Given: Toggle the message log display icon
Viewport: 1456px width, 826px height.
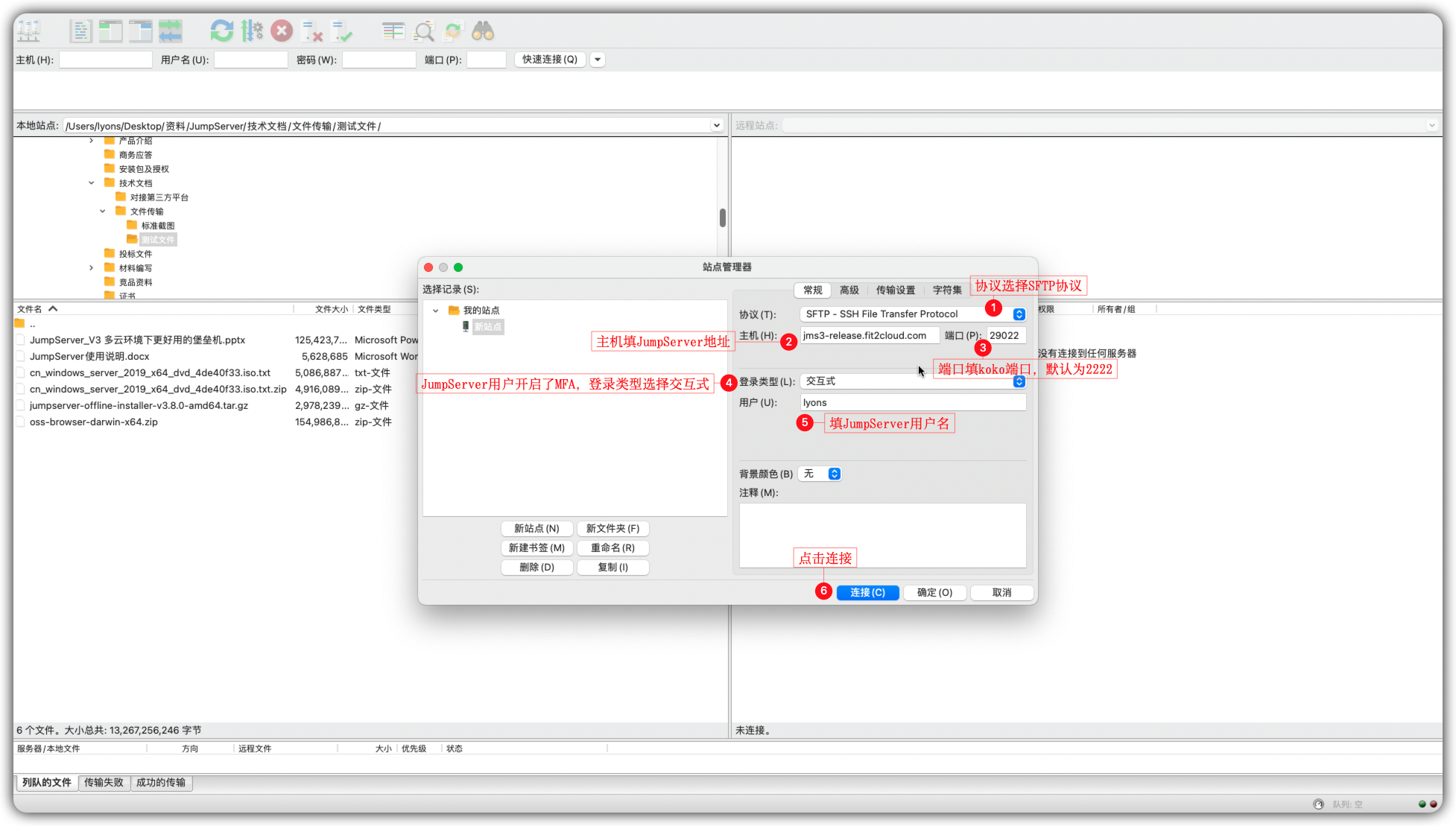Looking at the screenshot, I should point(80,31).
